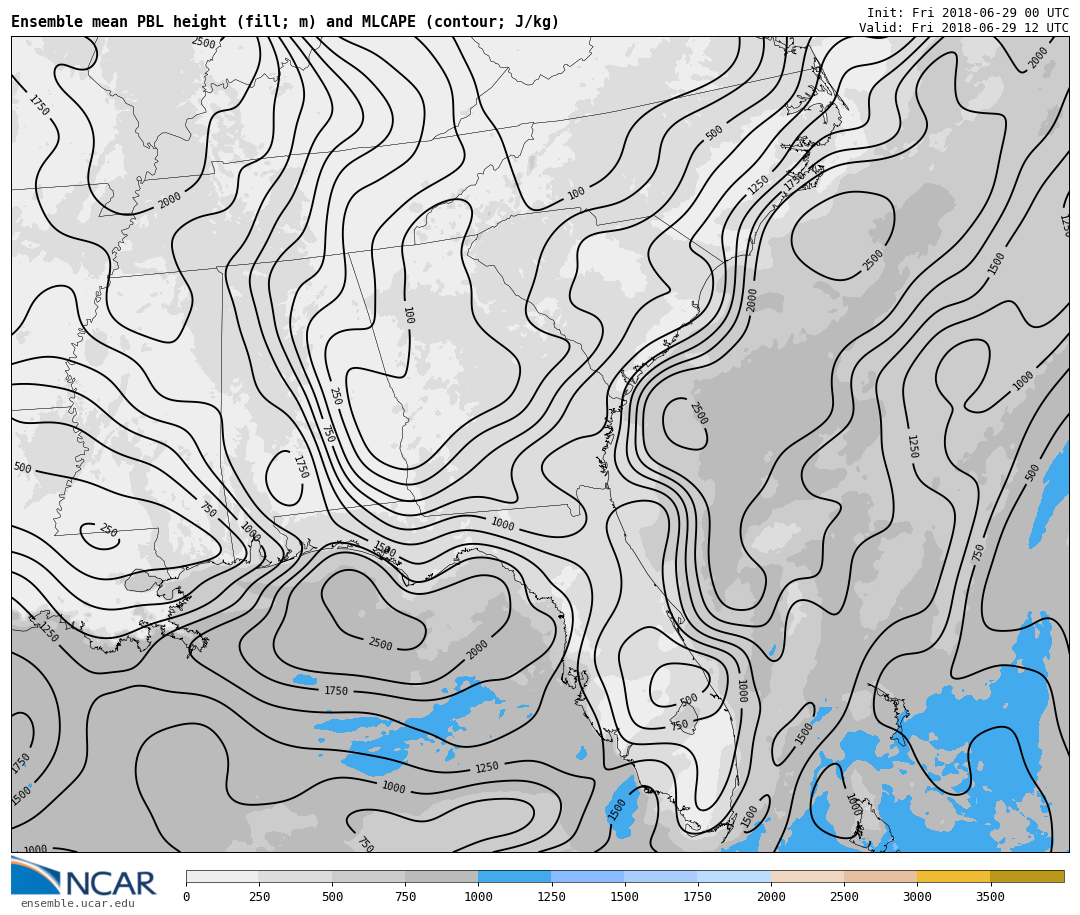
Task: Pick the 500–750 gray colorbar swatch
Action: tap(368, 876)
